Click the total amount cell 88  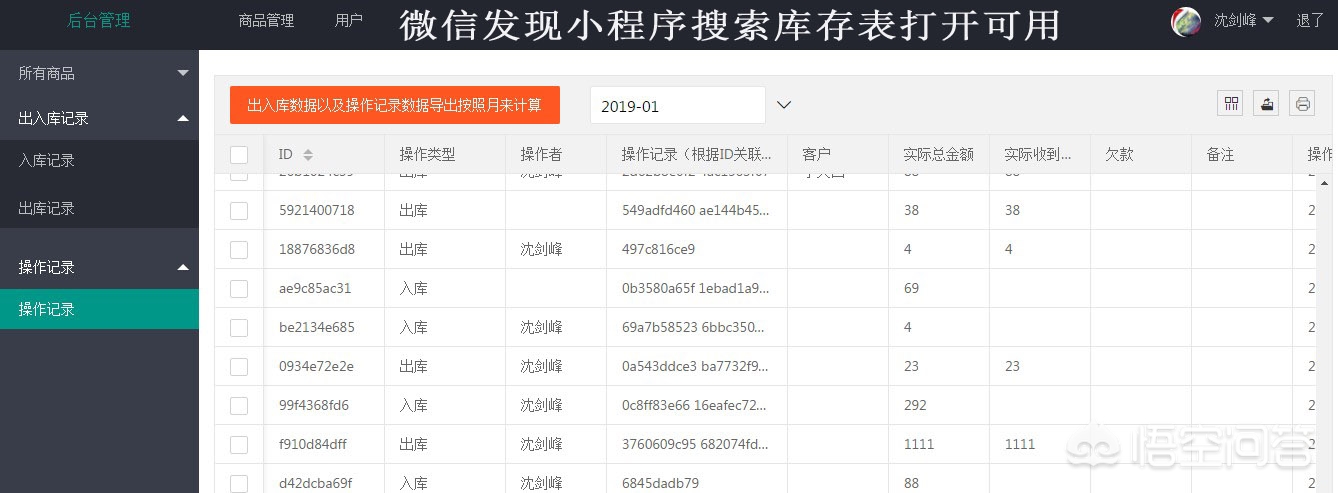(x=911, y=483)
